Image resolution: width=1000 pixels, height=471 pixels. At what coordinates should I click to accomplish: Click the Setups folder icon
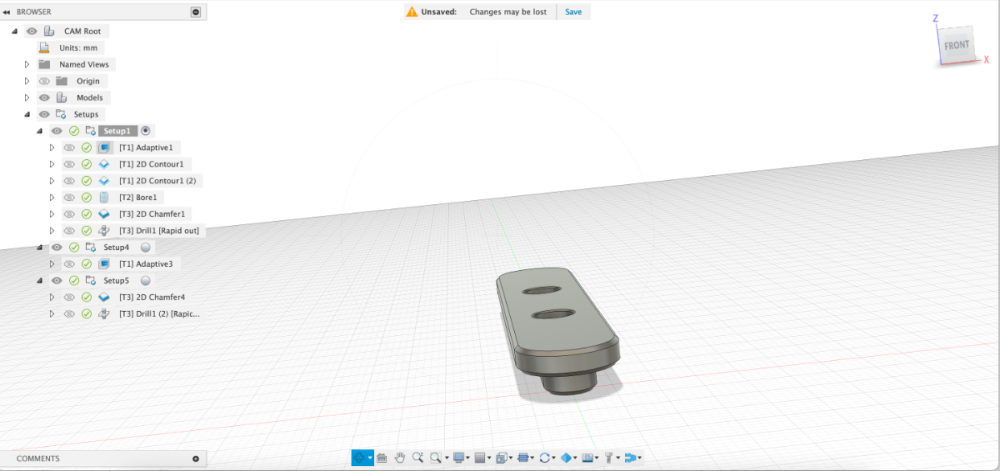point(61,115)
